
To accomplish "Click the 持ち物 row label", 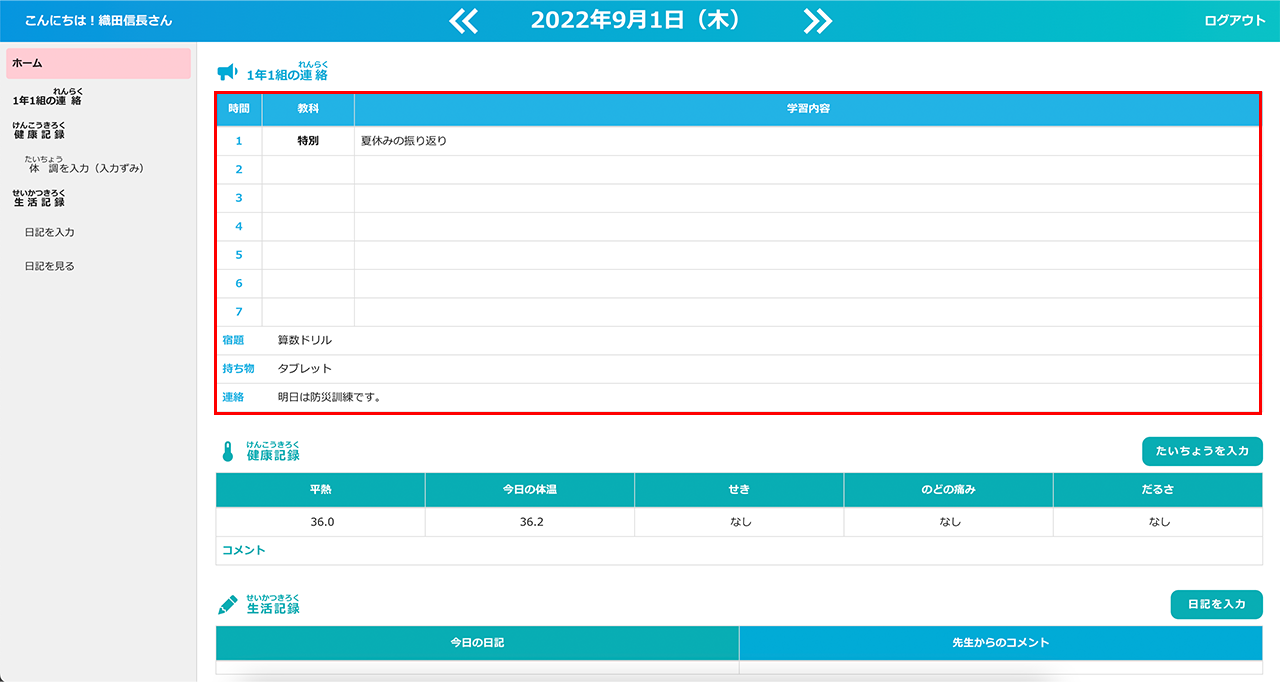I will (x=238, y=368).
